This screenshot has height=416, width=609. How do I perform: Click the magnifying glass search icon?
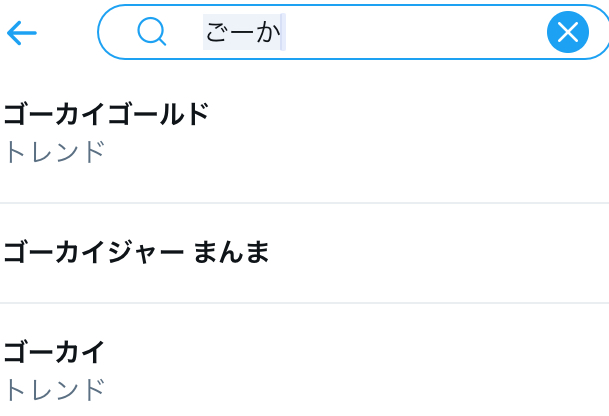pyautogui.click(x=151, y=33)
